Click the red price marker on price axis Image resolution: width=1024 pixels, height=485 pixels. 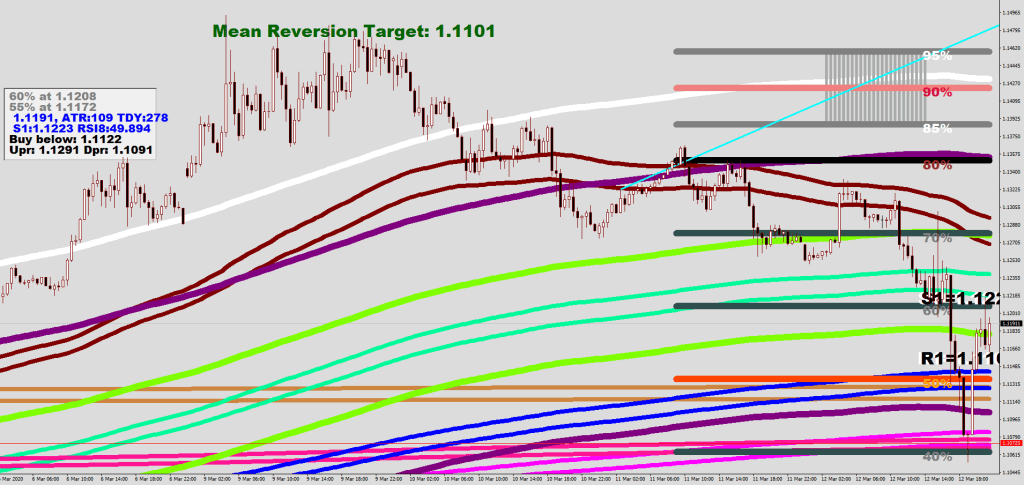(x=1007, y=443)
